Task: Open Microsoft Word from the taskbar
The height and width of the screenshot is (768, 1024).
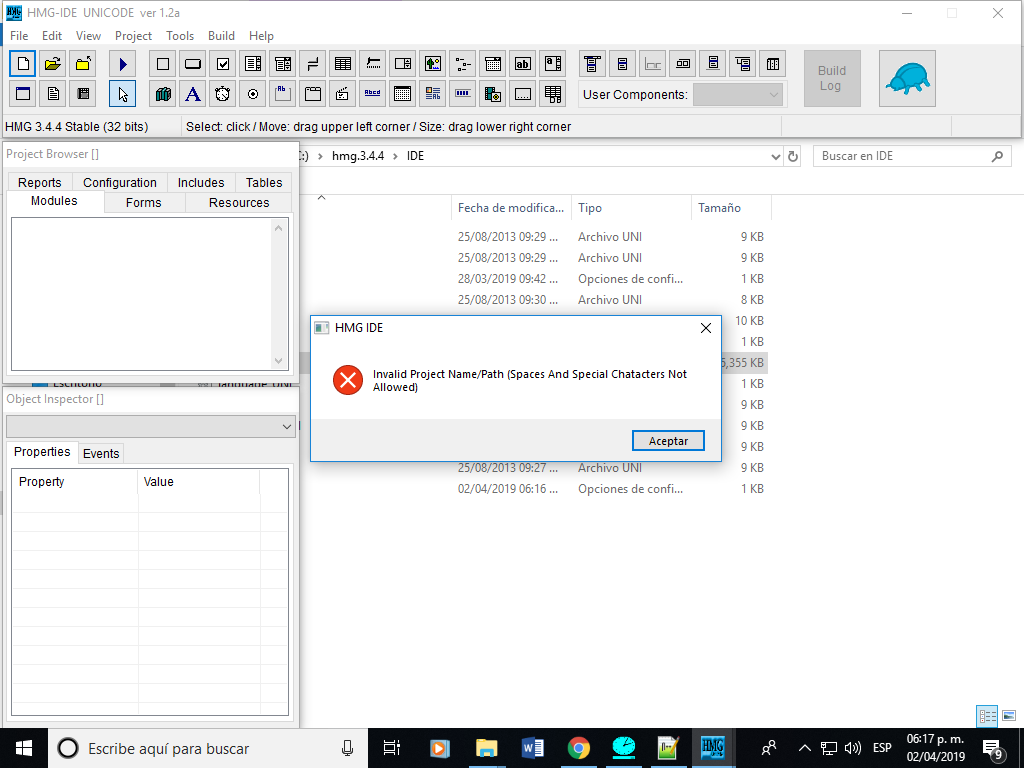Action: (533, 748)
